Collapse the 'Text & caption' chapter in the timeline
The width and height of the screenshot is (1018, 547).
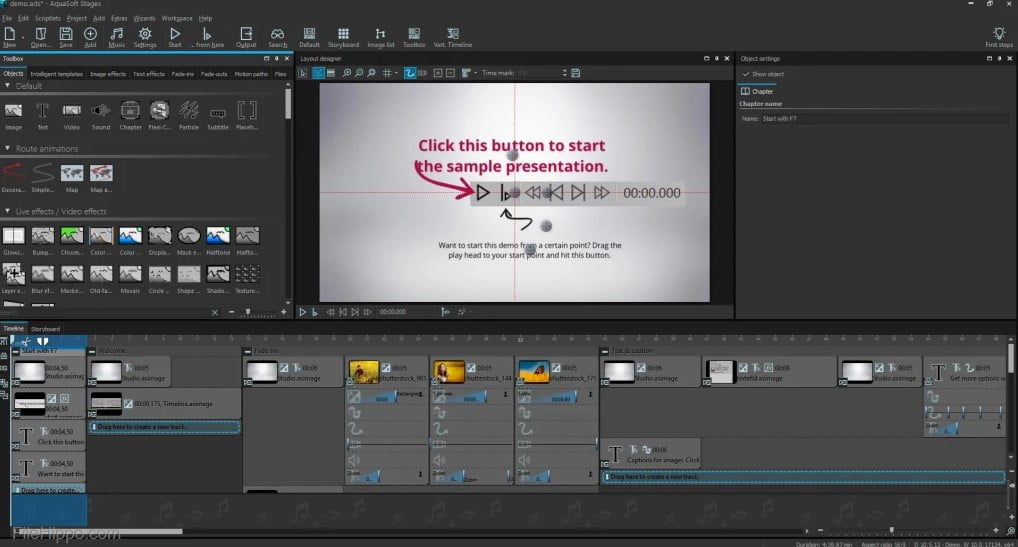(x=604, y=351)
